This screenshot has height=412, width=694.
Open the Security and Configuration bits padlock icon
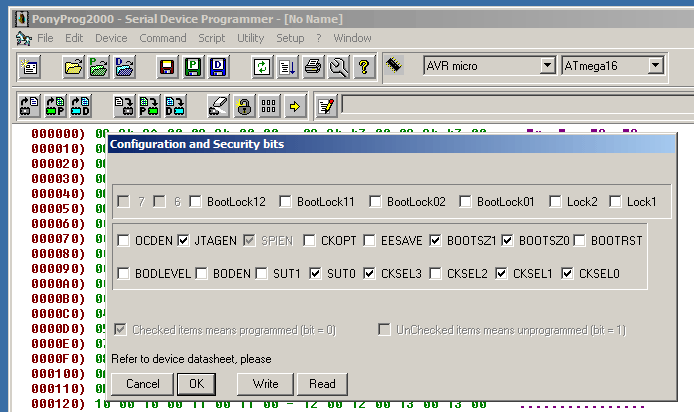click(x=243, y=106)
